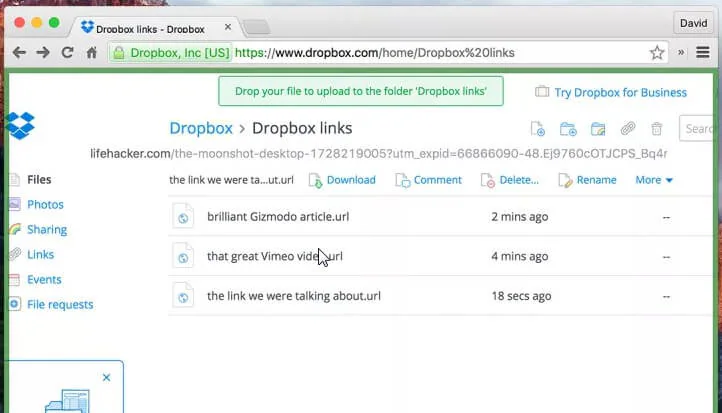Click the 18 secs ago timestamp
Image resolution: width=722 pixels, height=413 pixels.
coord(521,296)
